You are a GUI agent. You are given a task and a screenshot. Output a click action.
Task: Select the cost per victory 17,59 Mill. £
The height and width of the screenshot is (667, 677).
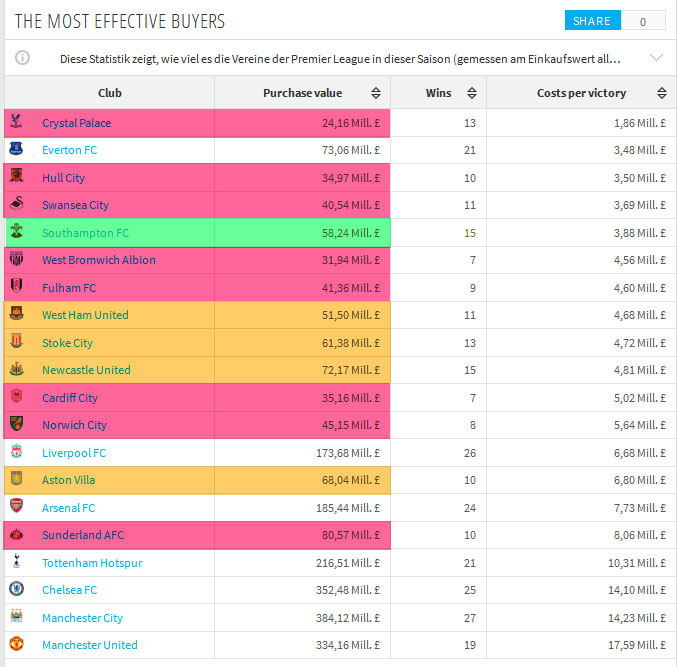(637, 645)
